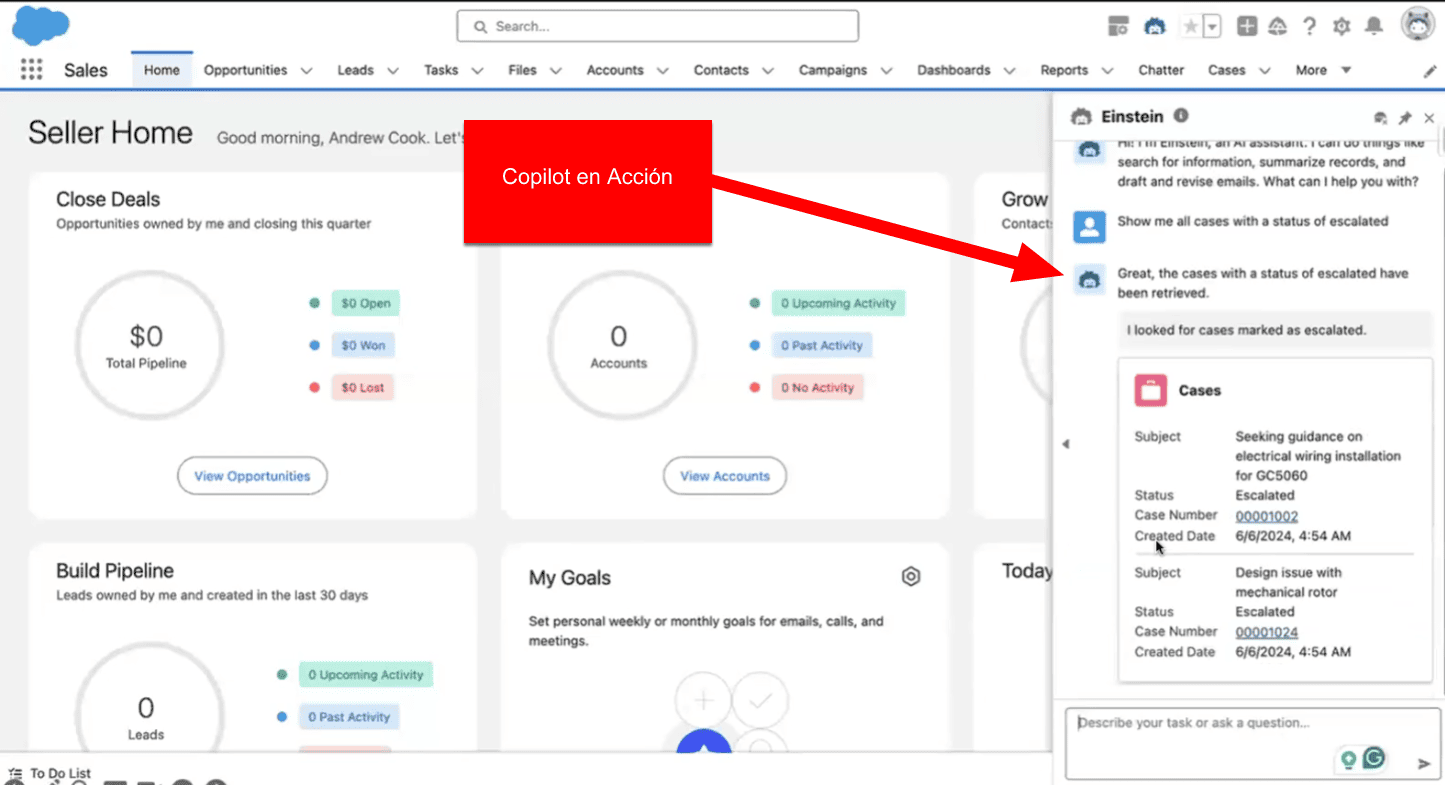Image resolution: width=1445 pixels, height=785 pixels.
Task: Click the info icon beside Einstein title
Action: tap(1181, 116)
